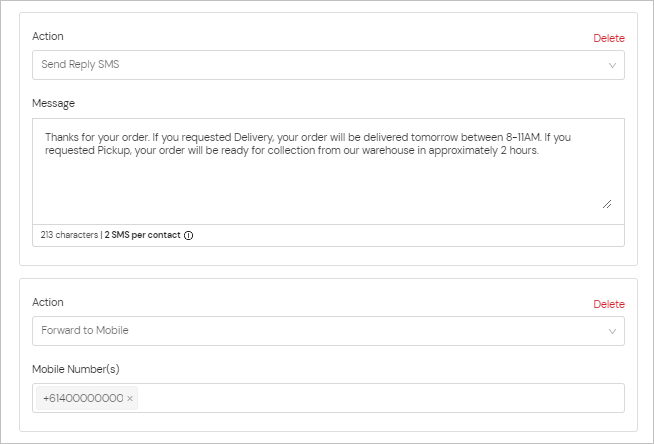Delete the Forward to Mobile action
The image size is (654, 444).
pos(609,304)
